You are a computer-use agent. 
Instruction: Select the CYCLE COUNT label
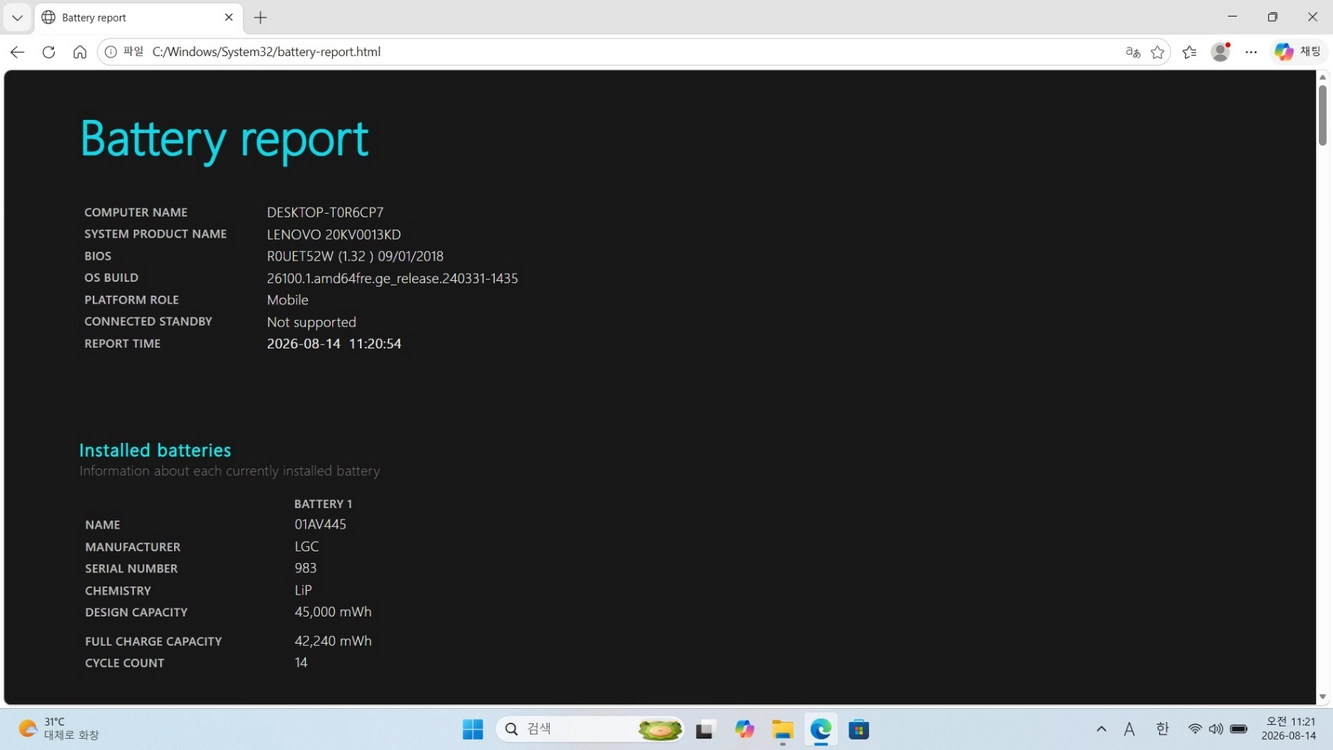click(x=125, y=663)
